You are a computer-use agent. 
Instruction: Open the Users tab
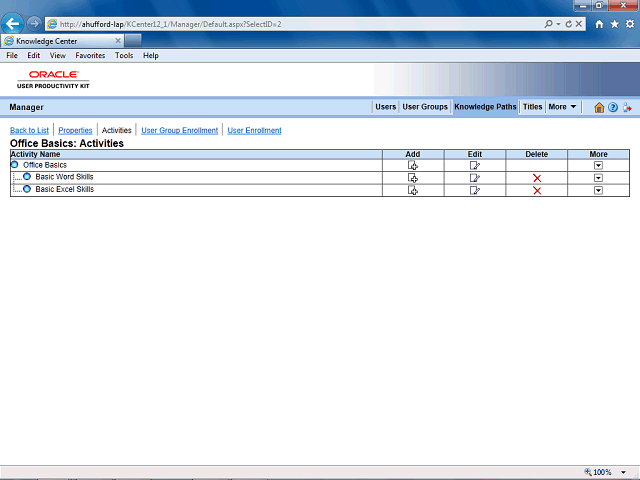[x=385, y=107]
